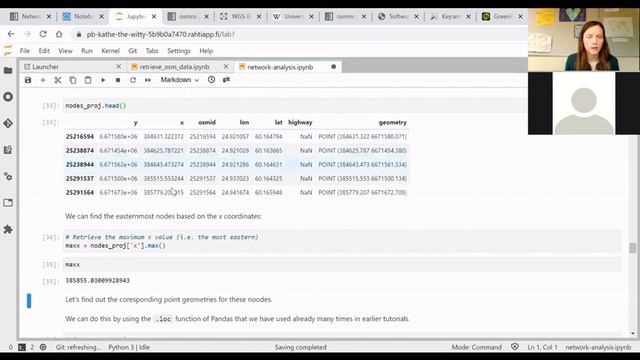
Task: Click the git button in the notebook toolbar
Action: tap(226, 80)
